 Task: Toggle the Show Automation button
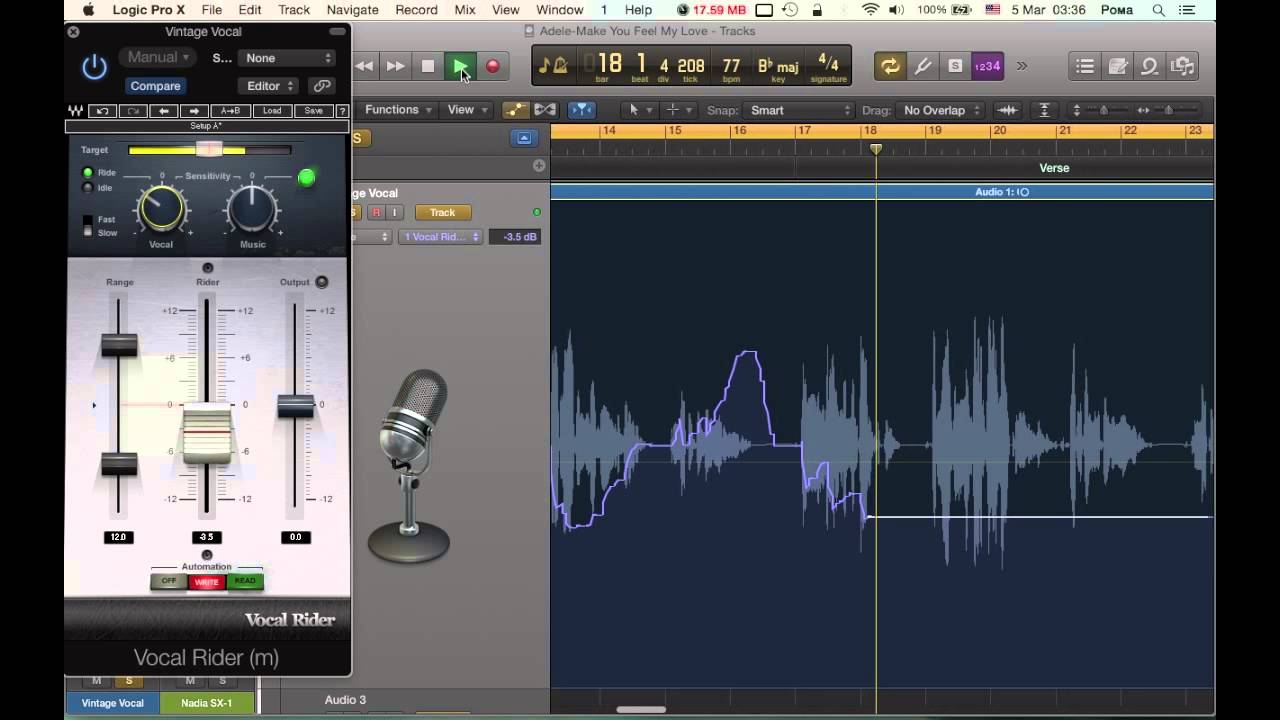click(515, 110)
